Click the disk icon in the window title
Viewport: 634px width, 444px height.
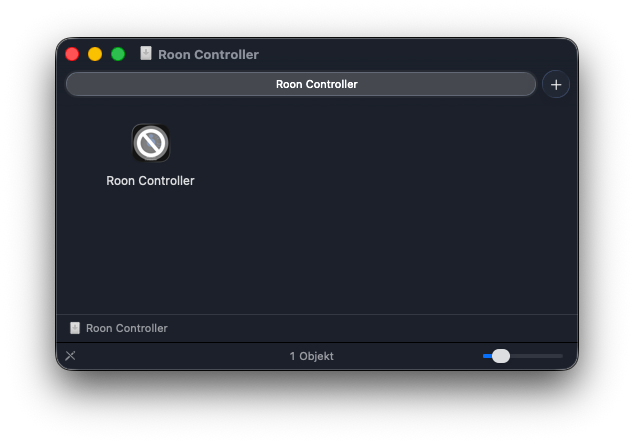[x=146, y=54]
